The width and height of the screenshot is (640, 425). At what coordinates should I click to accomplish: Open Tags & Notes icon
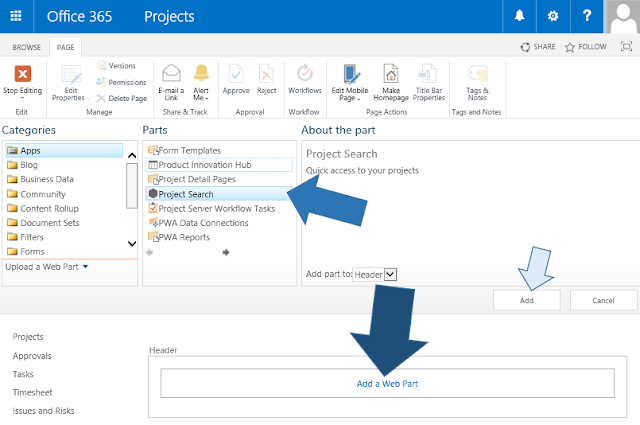477,82
